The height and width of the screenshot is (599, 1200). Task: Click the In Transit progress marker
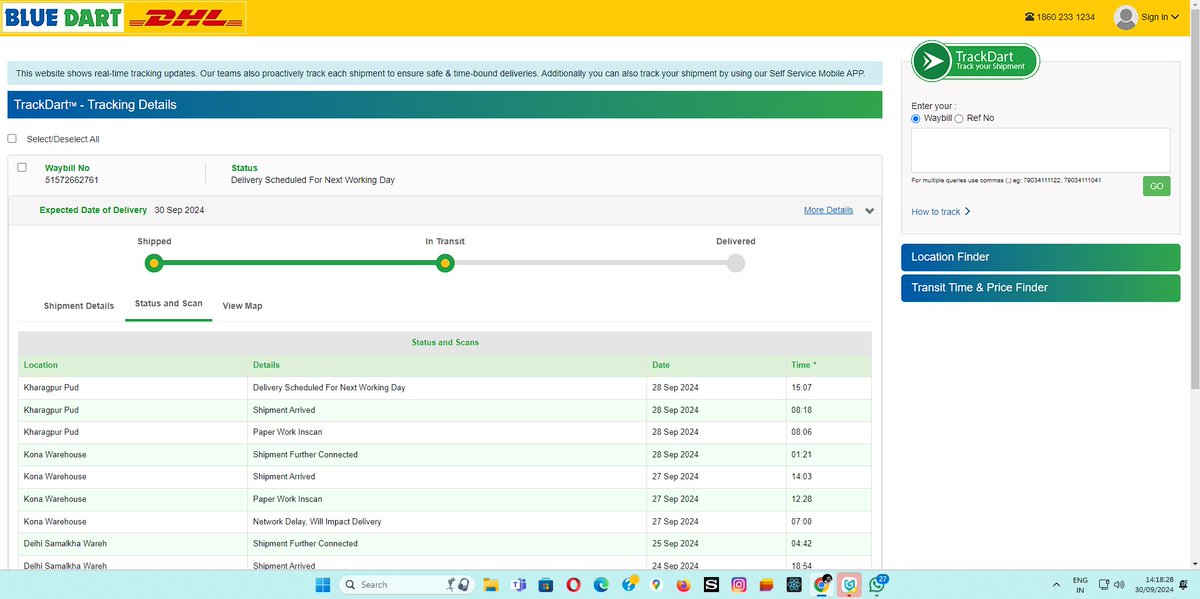(445, 263)
